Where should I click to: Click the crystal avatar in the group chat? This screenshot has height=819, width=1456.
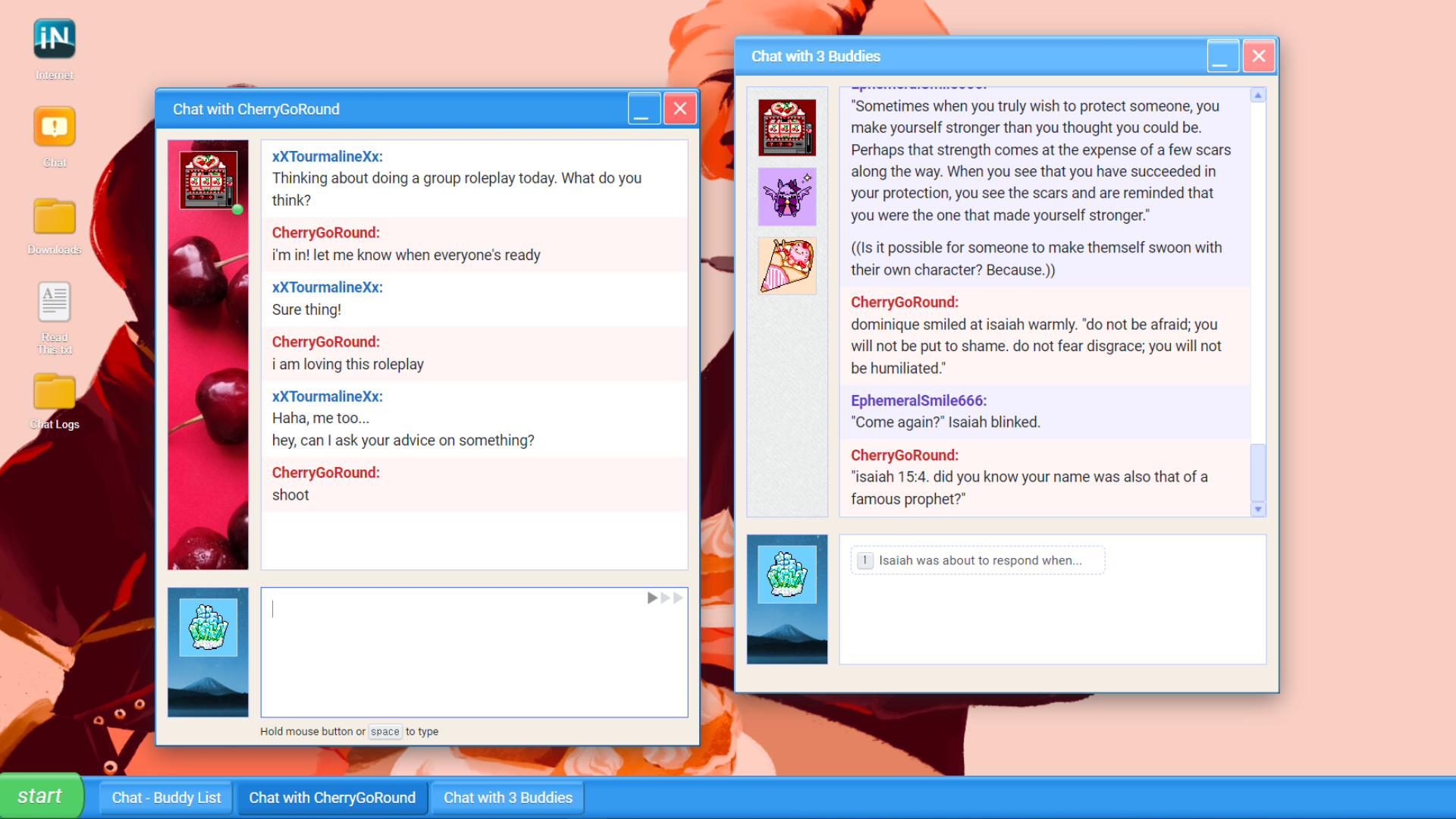pos(787,575)
